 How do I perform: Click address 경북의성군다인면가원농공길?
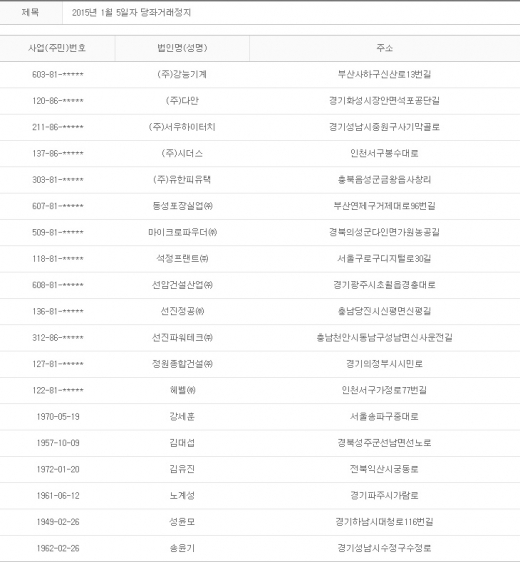(x=385, y=232)
